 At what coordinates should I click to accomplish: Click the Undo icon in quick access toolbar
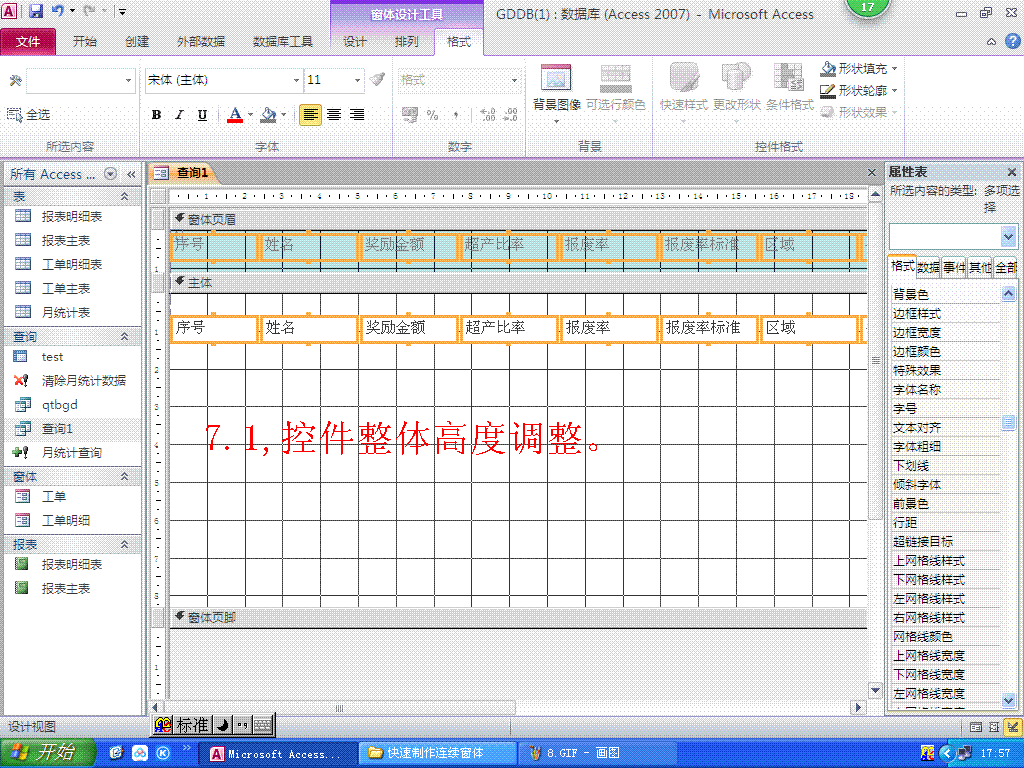[x=58, y=11]
